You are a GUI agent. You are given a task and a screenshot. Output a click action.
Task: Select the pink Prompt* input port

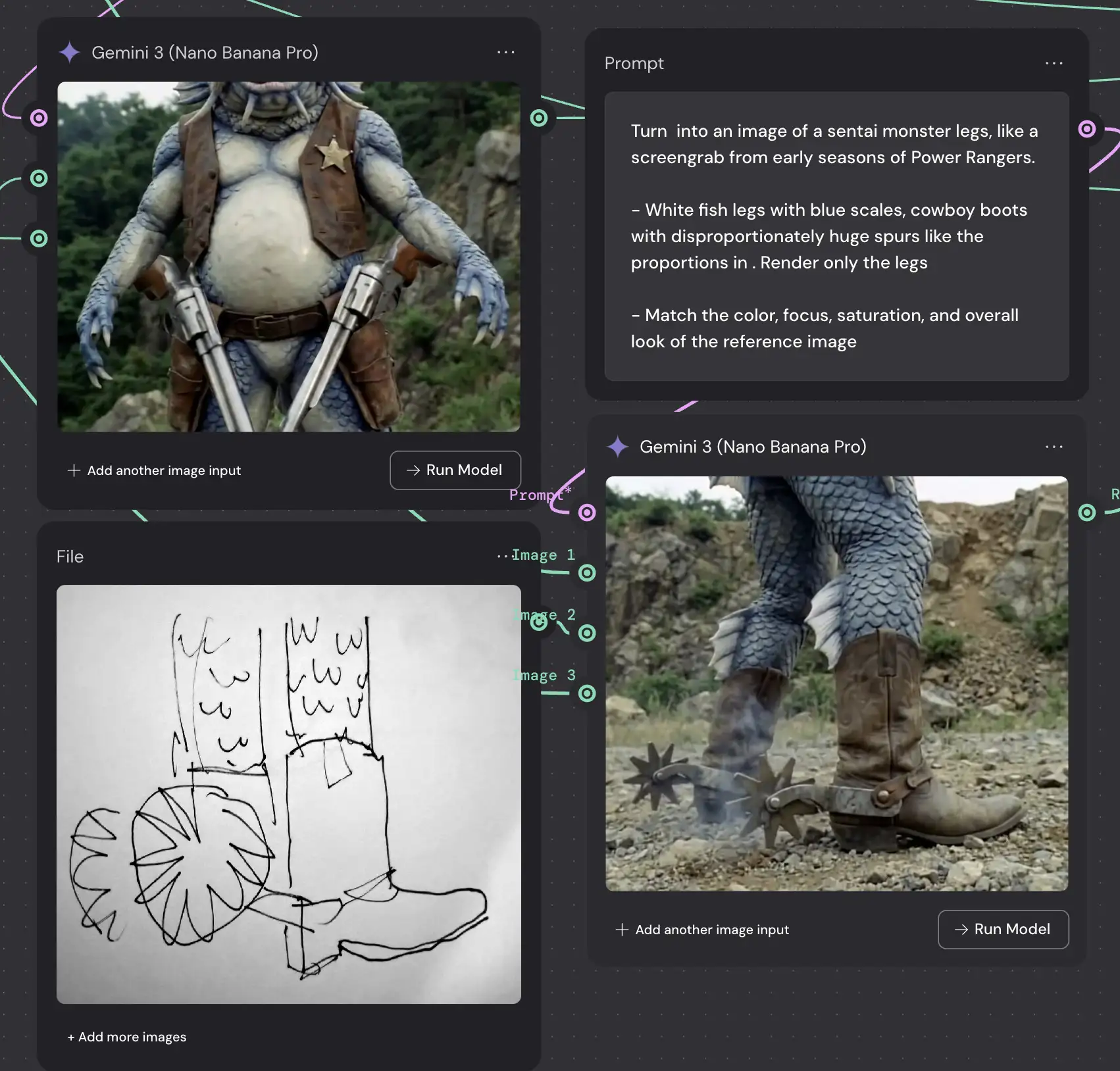click(586, 512)
